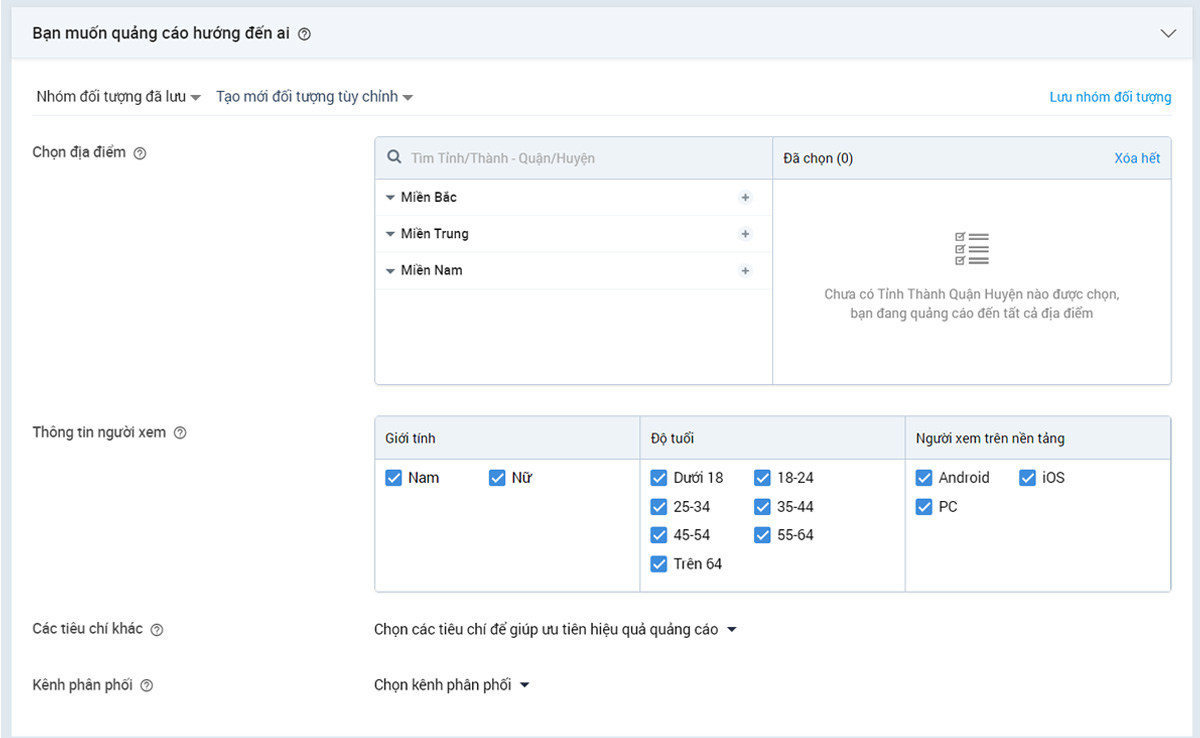Toggle the Trên 64 age checkbox
This screenshot has height=738, width=1200.
coord(659,564)
